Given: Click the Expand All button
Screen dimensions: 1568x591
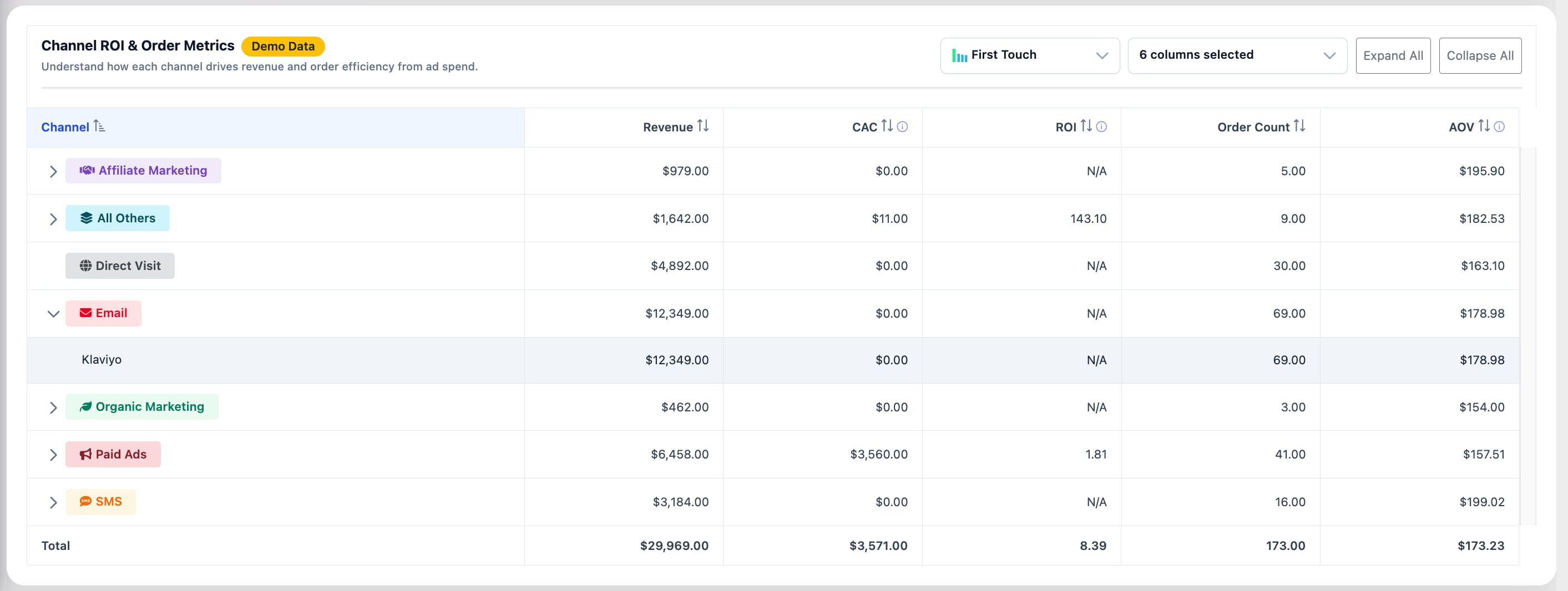Looking at the screenshot, I should pos(1393,55).
